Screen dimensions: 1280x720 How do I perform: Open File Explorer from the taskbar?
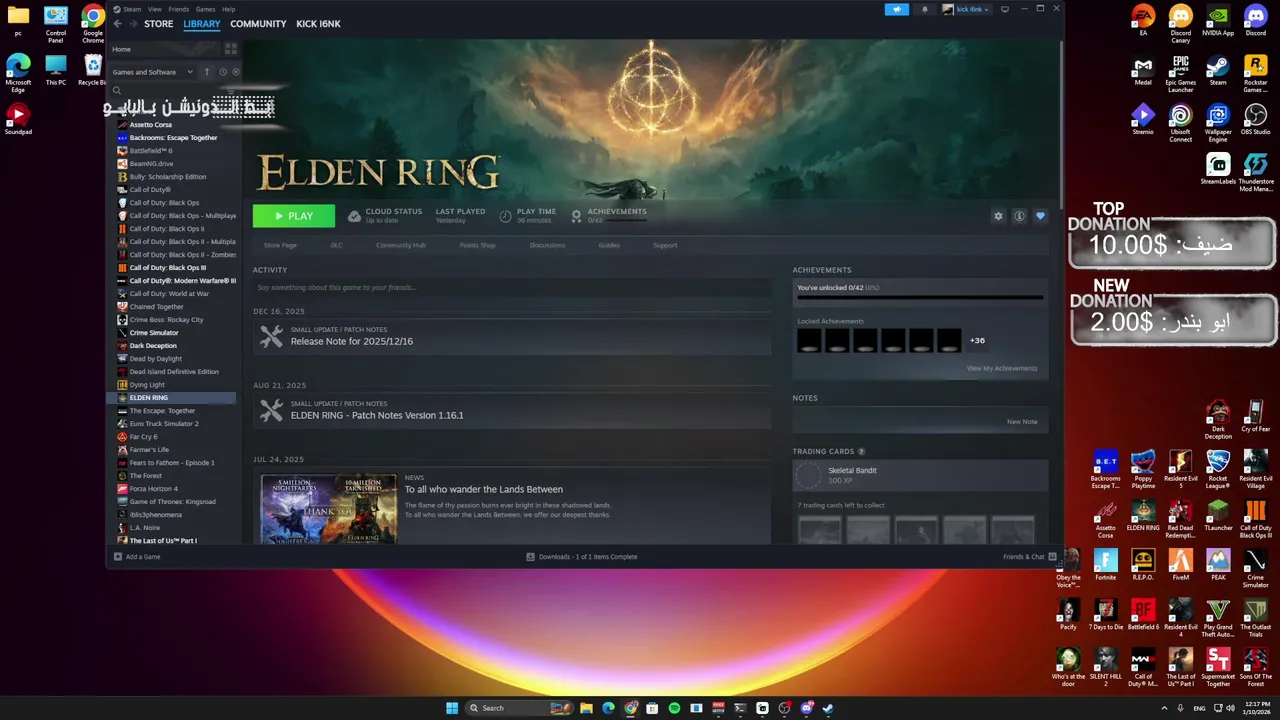(x=586, y=708)
